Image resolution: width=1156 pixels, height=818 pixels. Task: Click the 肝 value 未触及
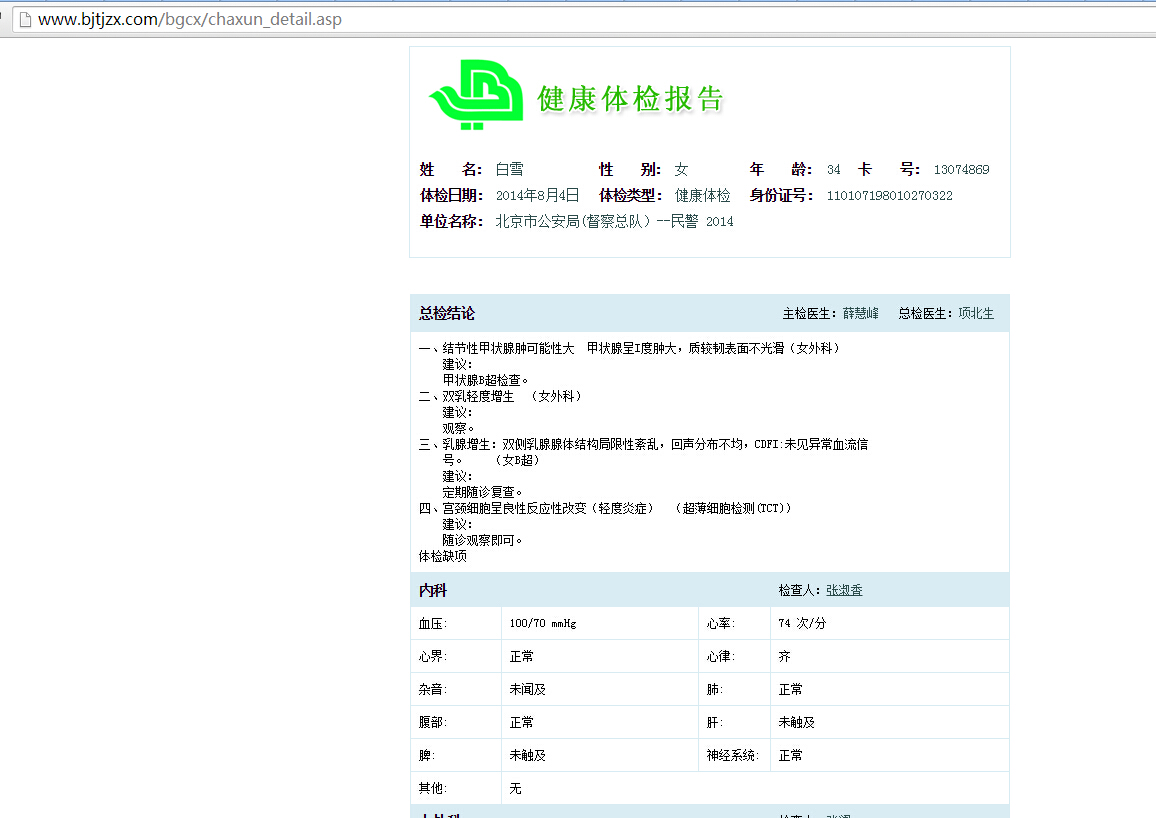(797, 722)
